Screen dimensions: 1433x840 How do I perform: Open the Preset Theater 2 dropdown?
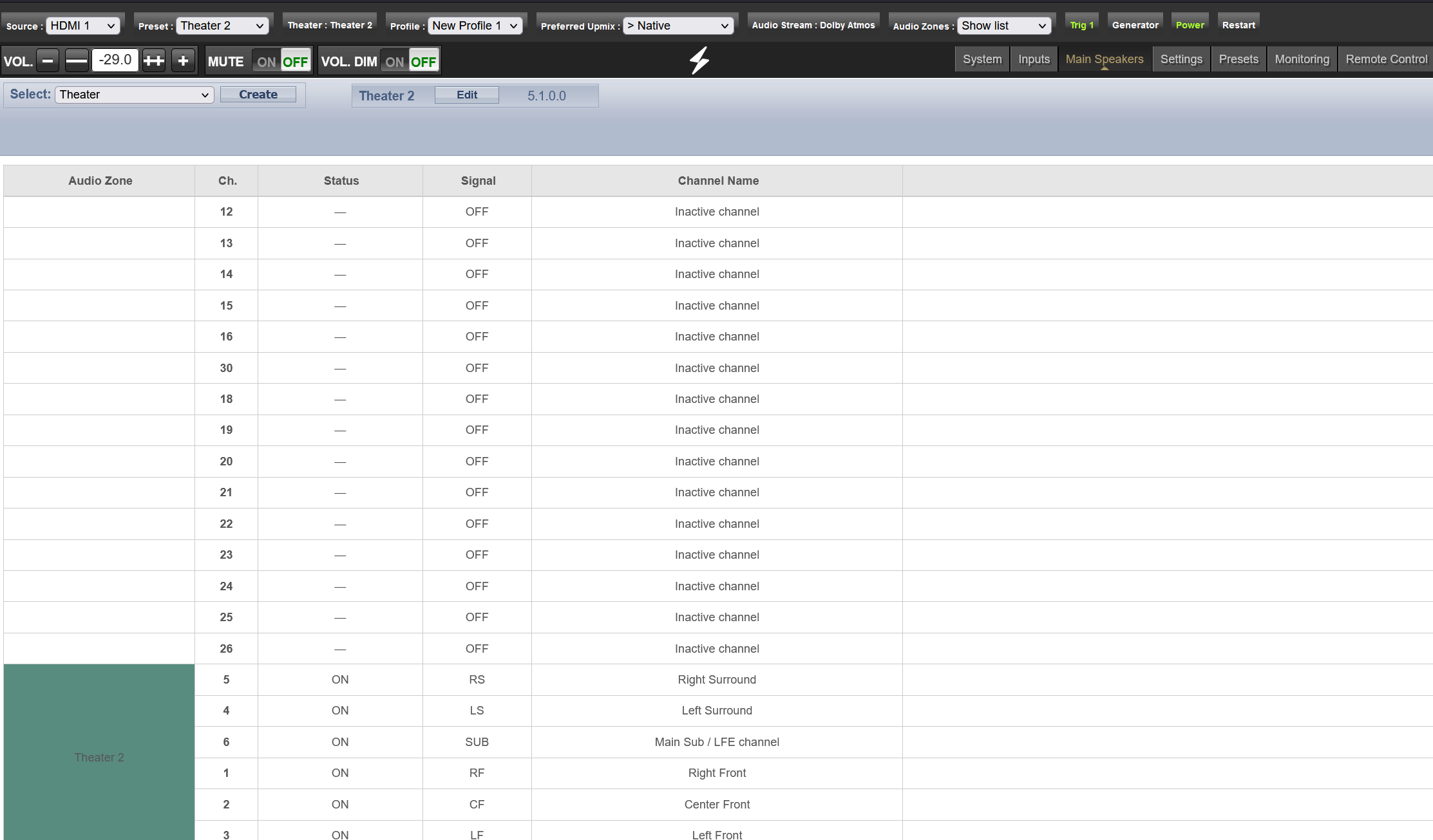pyautogui.click(x=222, y=26)
